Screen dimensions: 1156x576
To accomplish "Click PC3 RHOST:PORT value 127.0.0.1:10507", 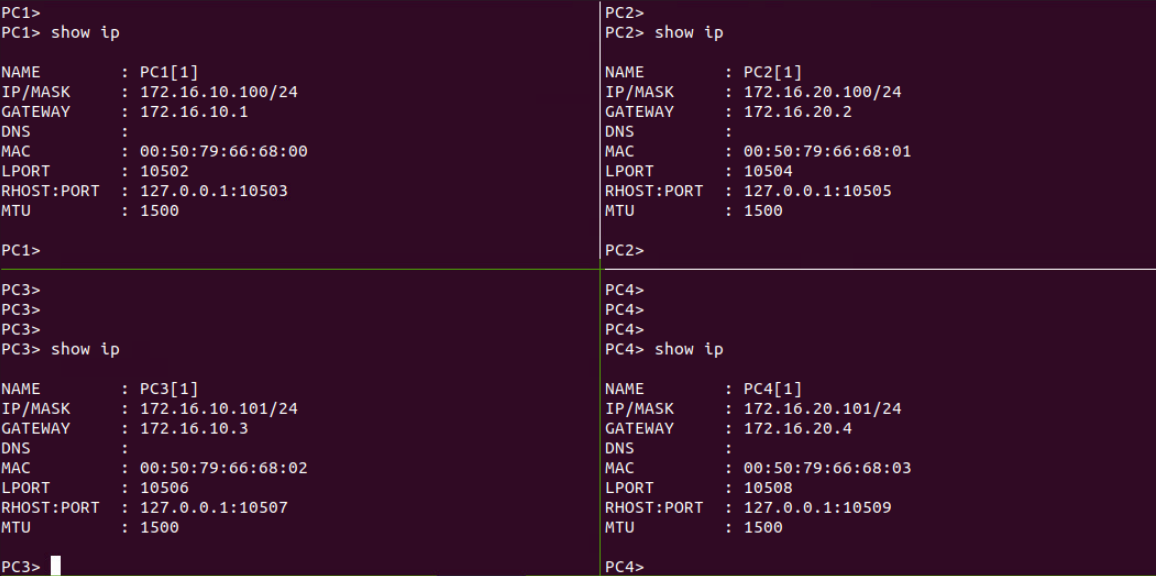I will [214, 508].
